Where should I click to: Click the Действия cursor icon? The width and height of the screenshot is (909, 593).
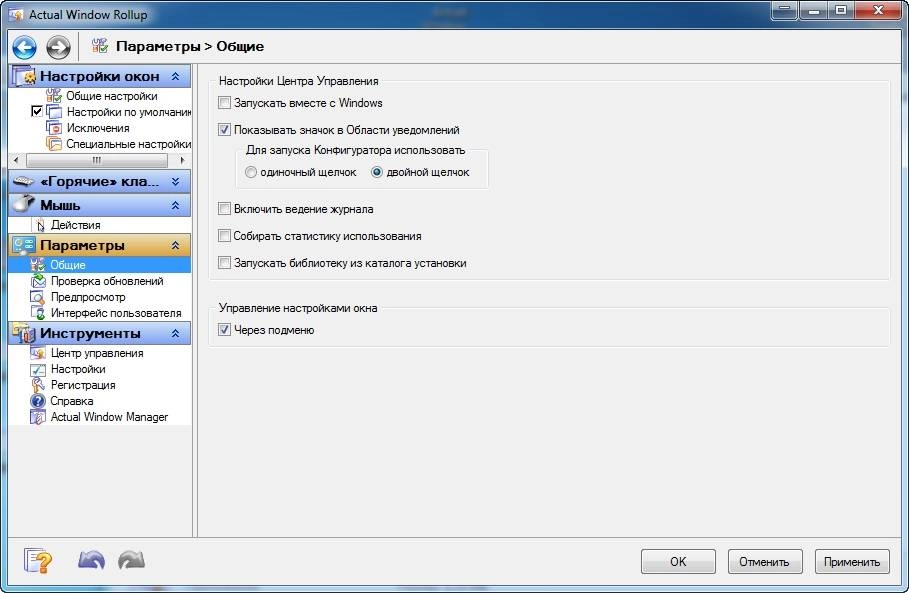[39, 225]
